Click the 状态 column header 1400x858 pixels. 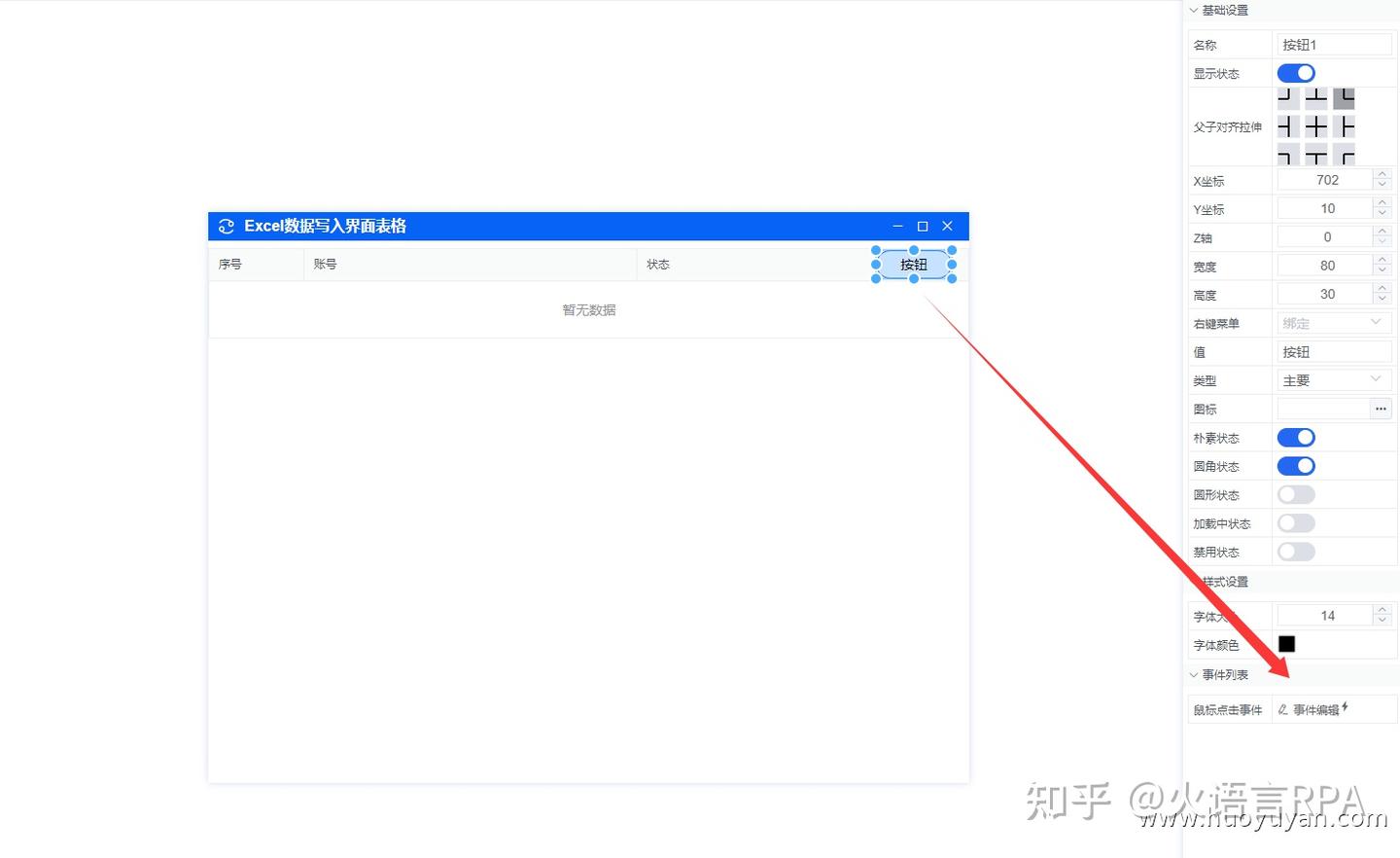pyautogui.click(x=658, y=265)
